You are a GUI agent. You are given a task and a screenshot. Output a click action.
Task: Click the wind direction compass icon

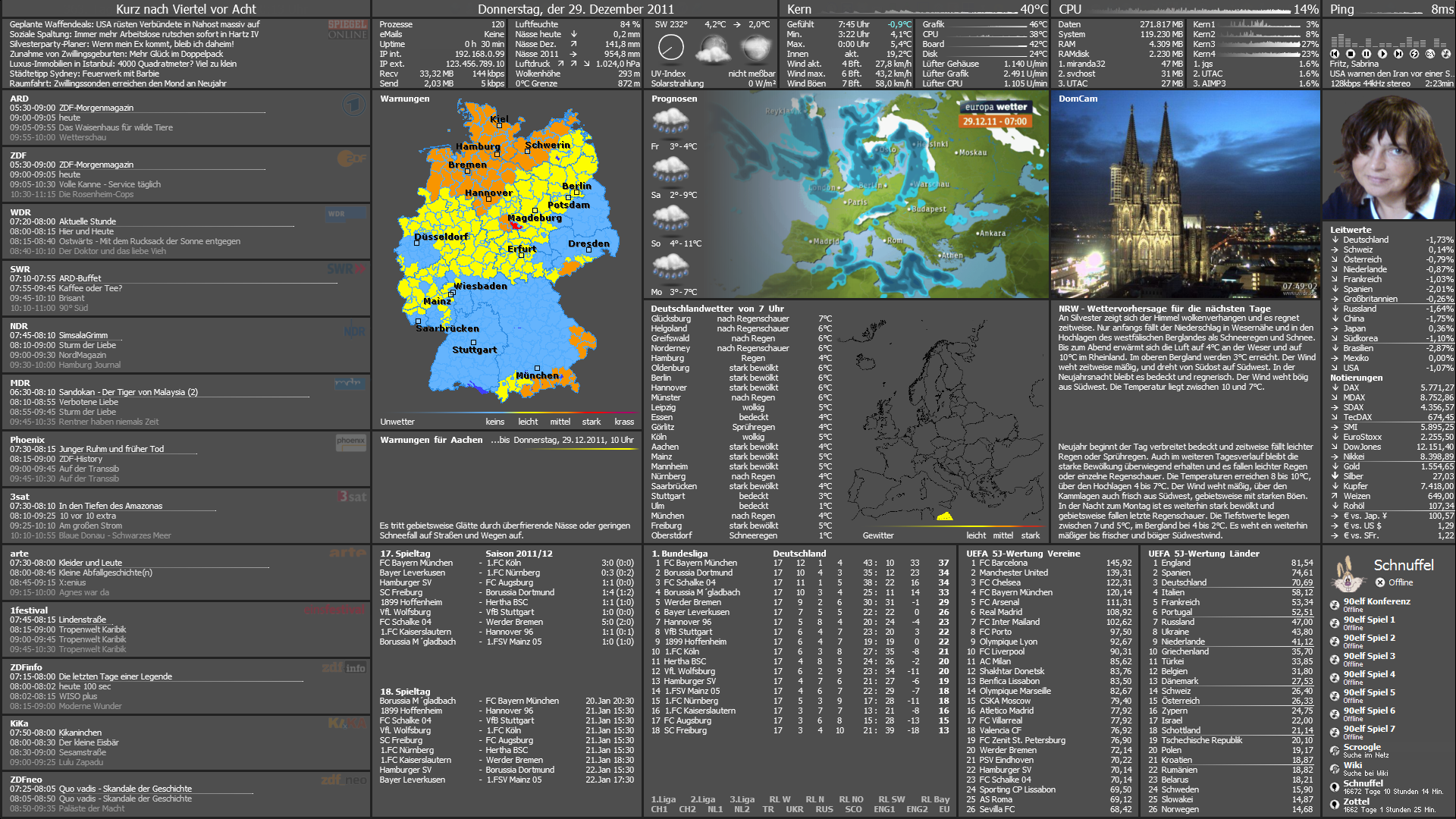(x=670, y=48)
